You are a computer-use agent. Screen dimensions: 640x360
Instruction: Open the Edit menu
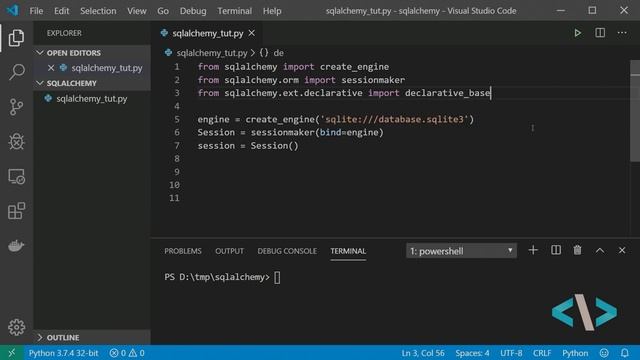[x=62, y=11]
